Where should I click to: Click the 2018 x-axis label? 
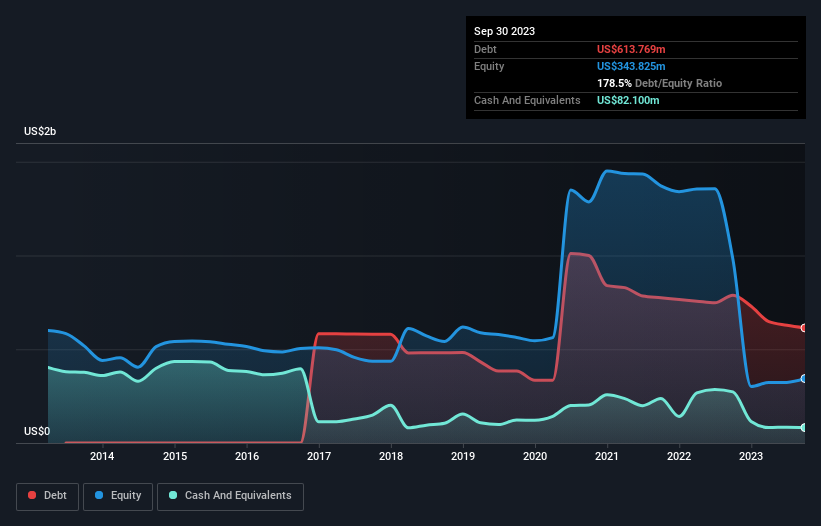391,456
